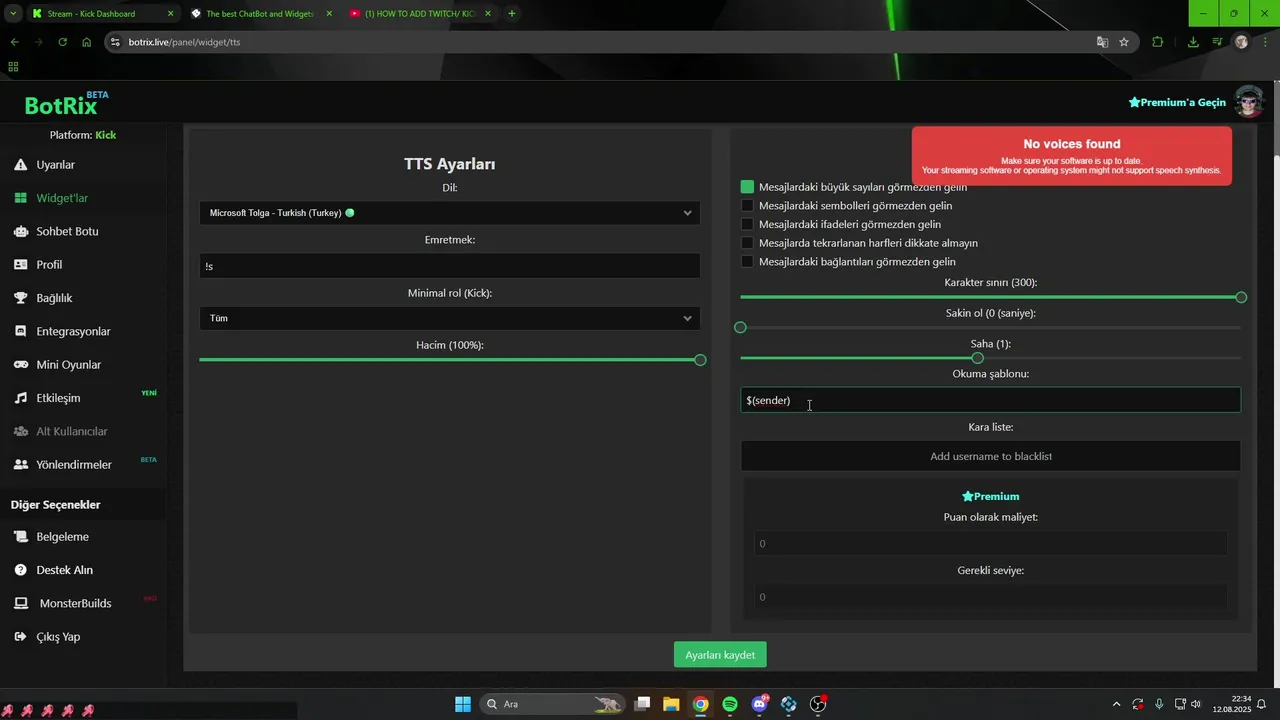Click the browser home button
The height and width of the screenshot is (720, 1280).
[x=87, y=42]
